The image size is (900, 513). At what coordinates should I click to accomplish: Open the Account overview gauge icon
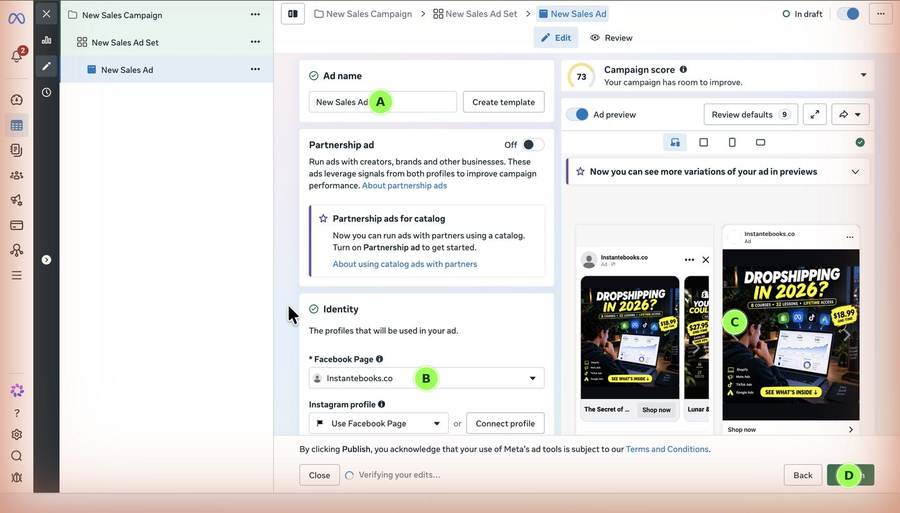pyautogui.click(x=17, y=99)
